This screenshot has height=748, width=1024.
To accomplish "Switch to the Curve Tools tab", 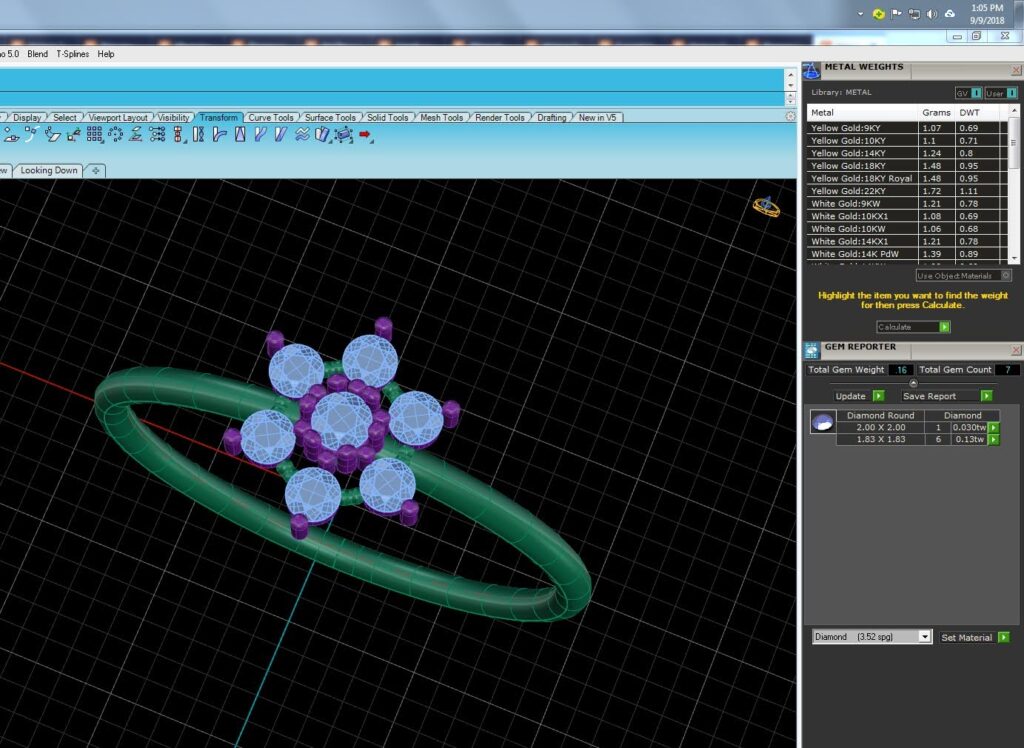I will tap(270, 118).
